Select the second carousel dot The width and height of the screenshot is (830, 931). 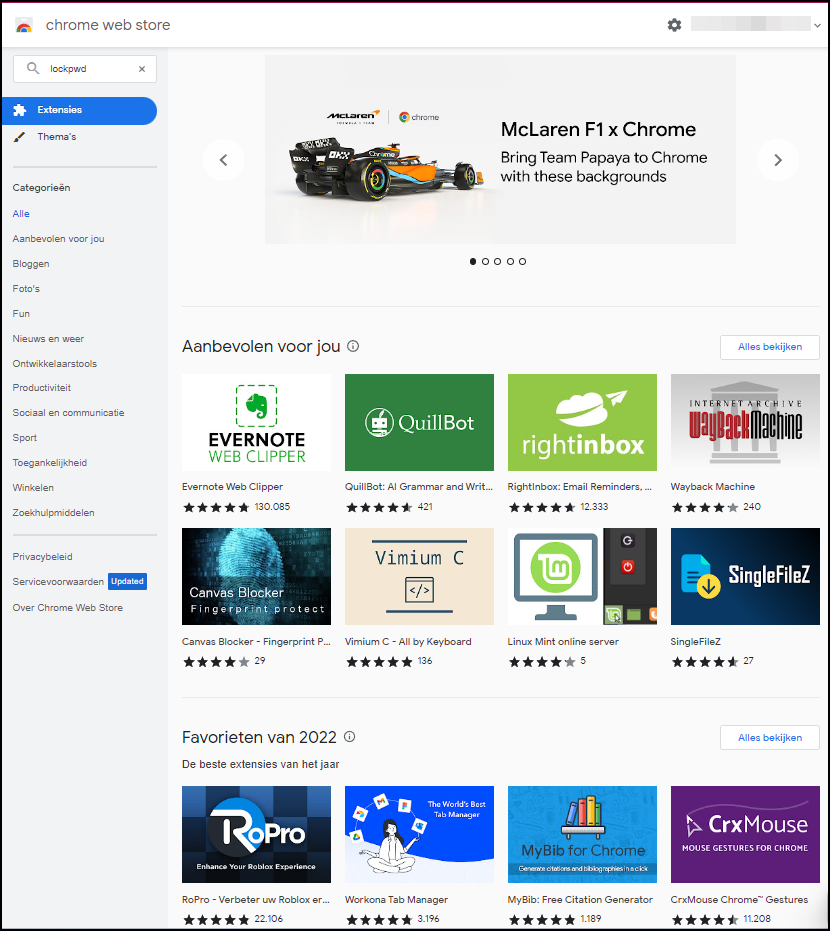[x=485, y=261]
